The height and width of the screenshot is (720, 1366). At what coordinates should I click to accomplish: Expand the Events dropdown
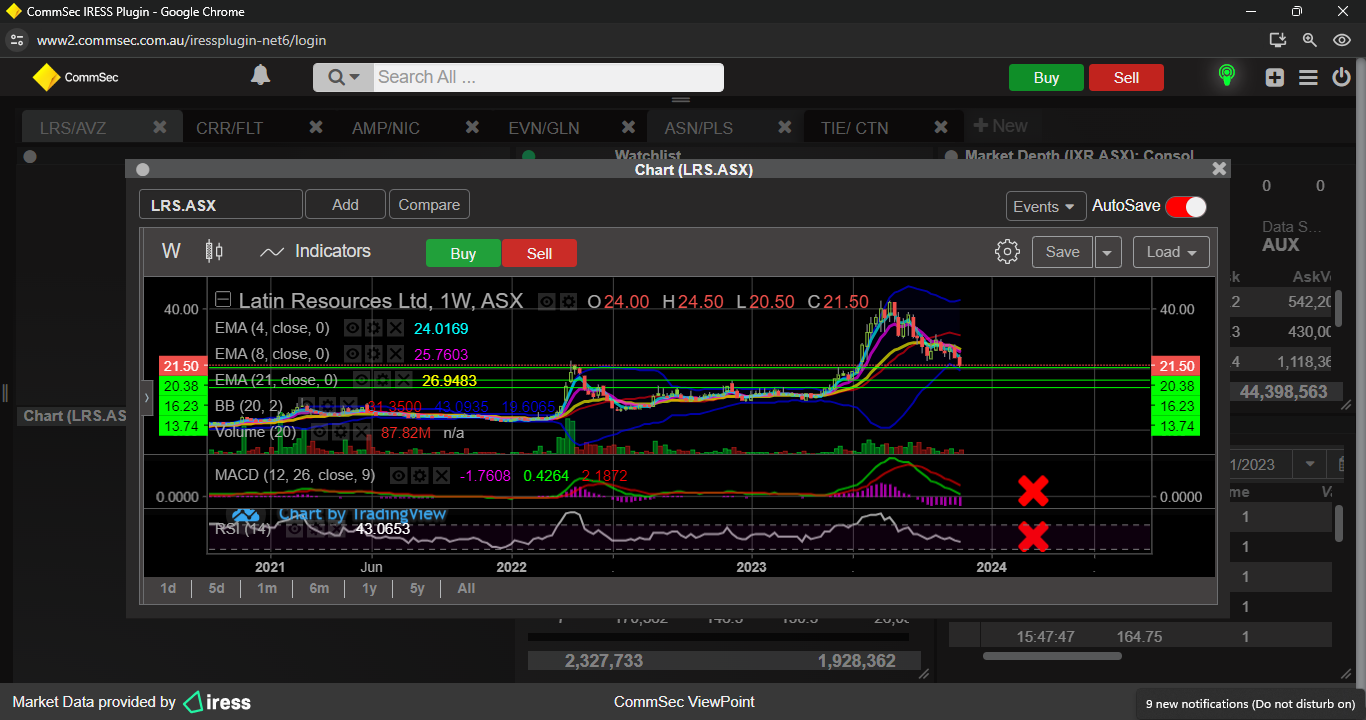coord(1046,206)
